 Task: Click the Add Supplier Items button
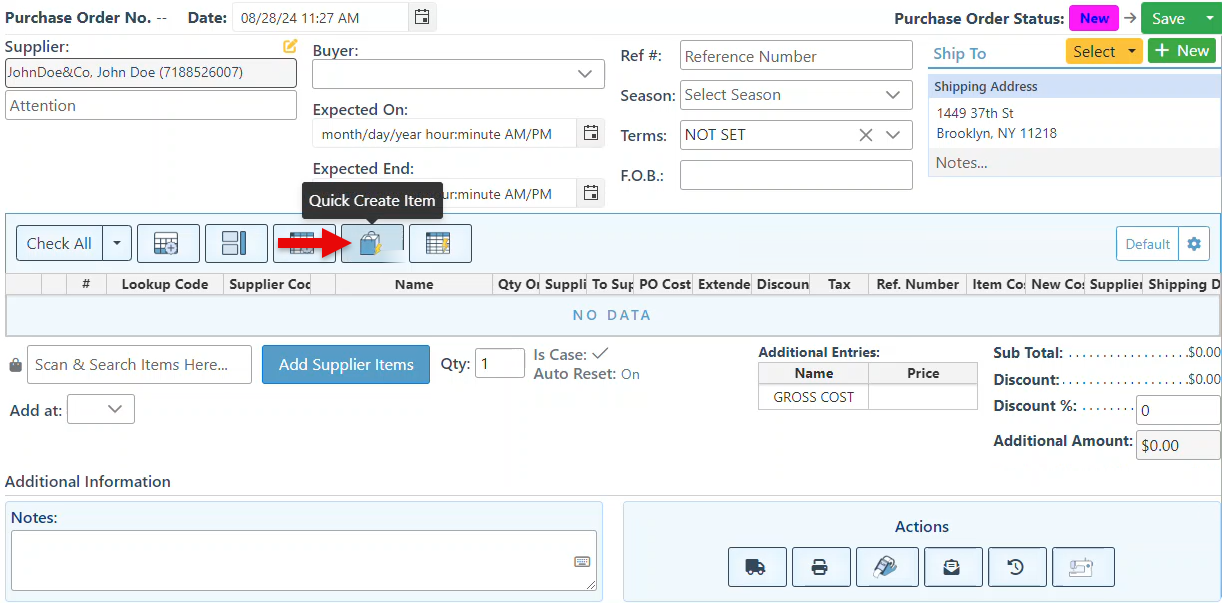point(345,365)
